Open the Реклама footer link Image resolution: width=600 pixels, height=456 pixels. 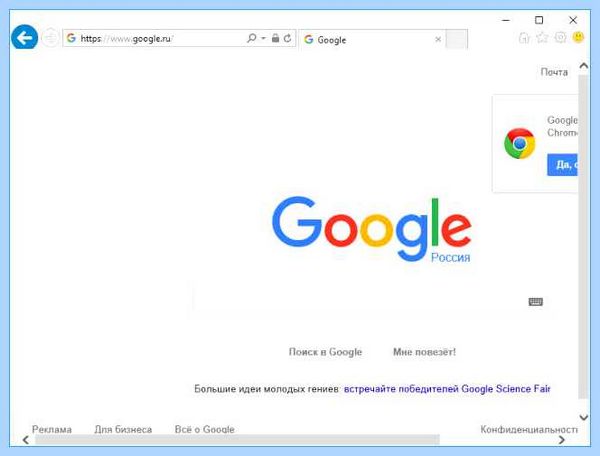52,429
